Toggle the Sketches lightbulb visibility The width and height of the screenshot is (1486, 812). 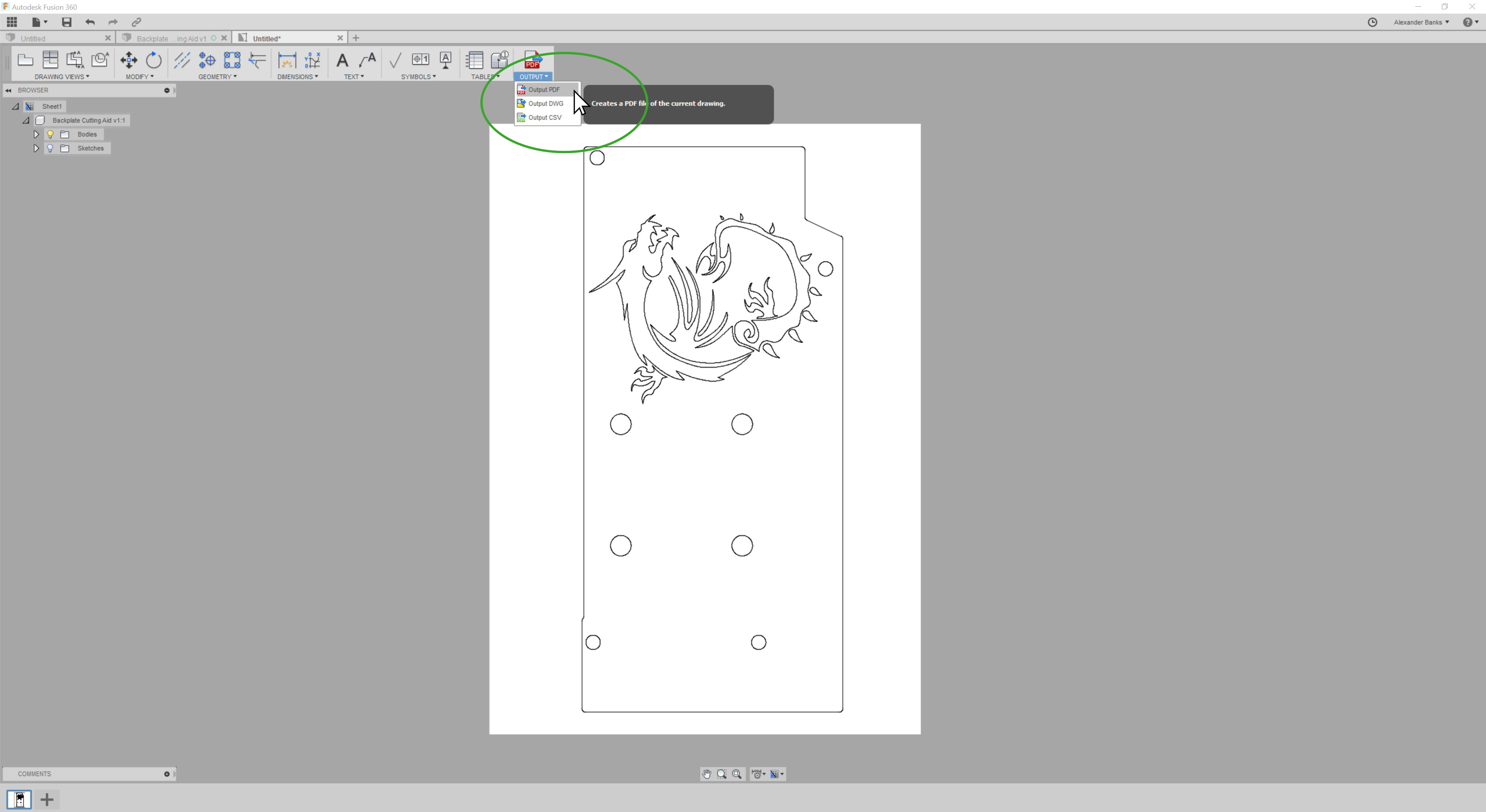(50, 148)
